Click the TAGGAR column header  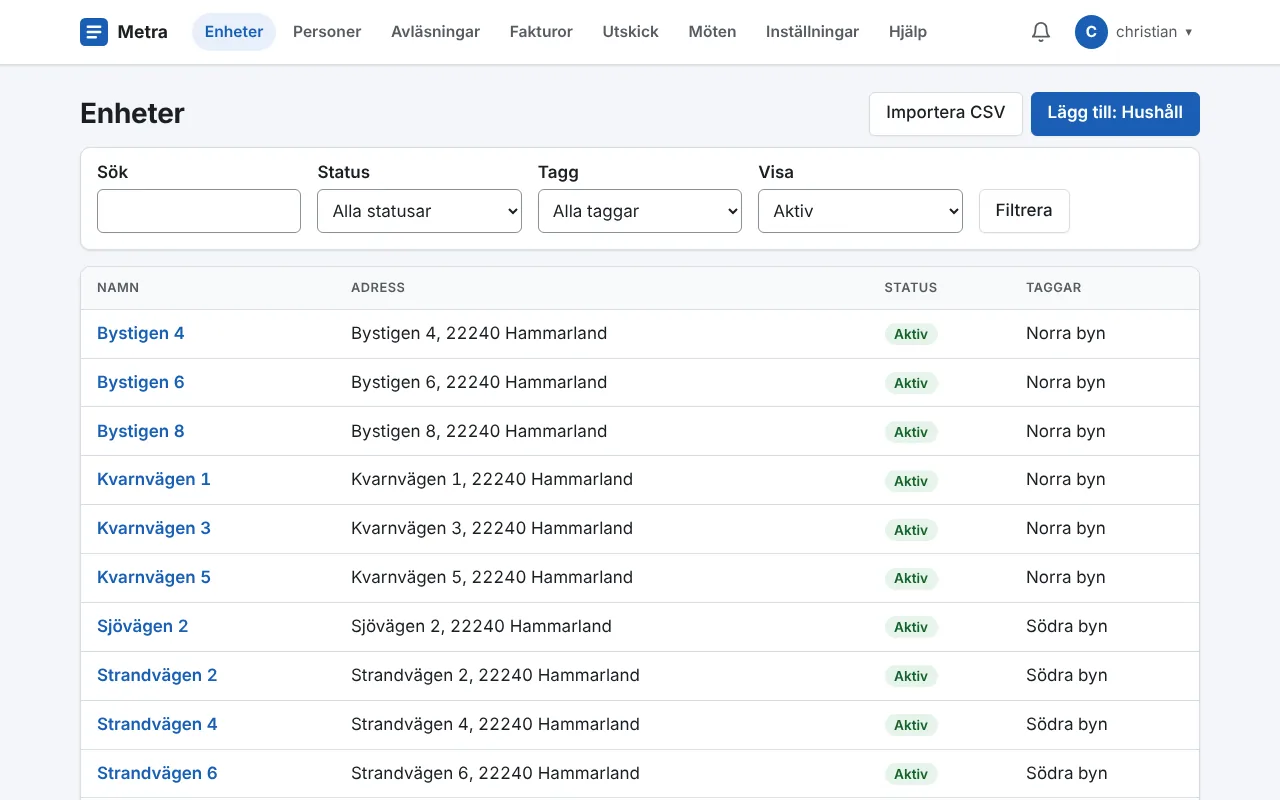tap(1054, 288)
